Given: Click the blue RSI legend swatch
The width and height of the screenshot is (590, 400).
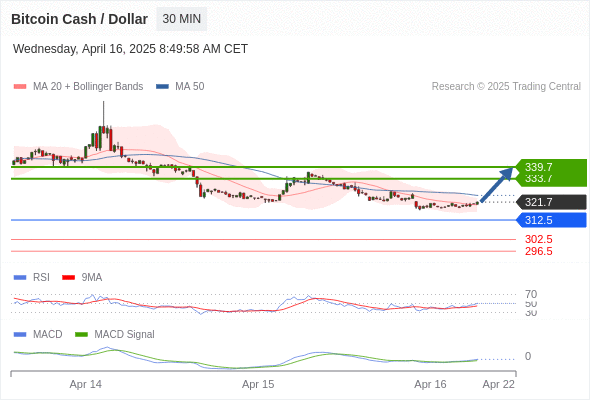Looking at the screenshot, I should coord(20,278).
